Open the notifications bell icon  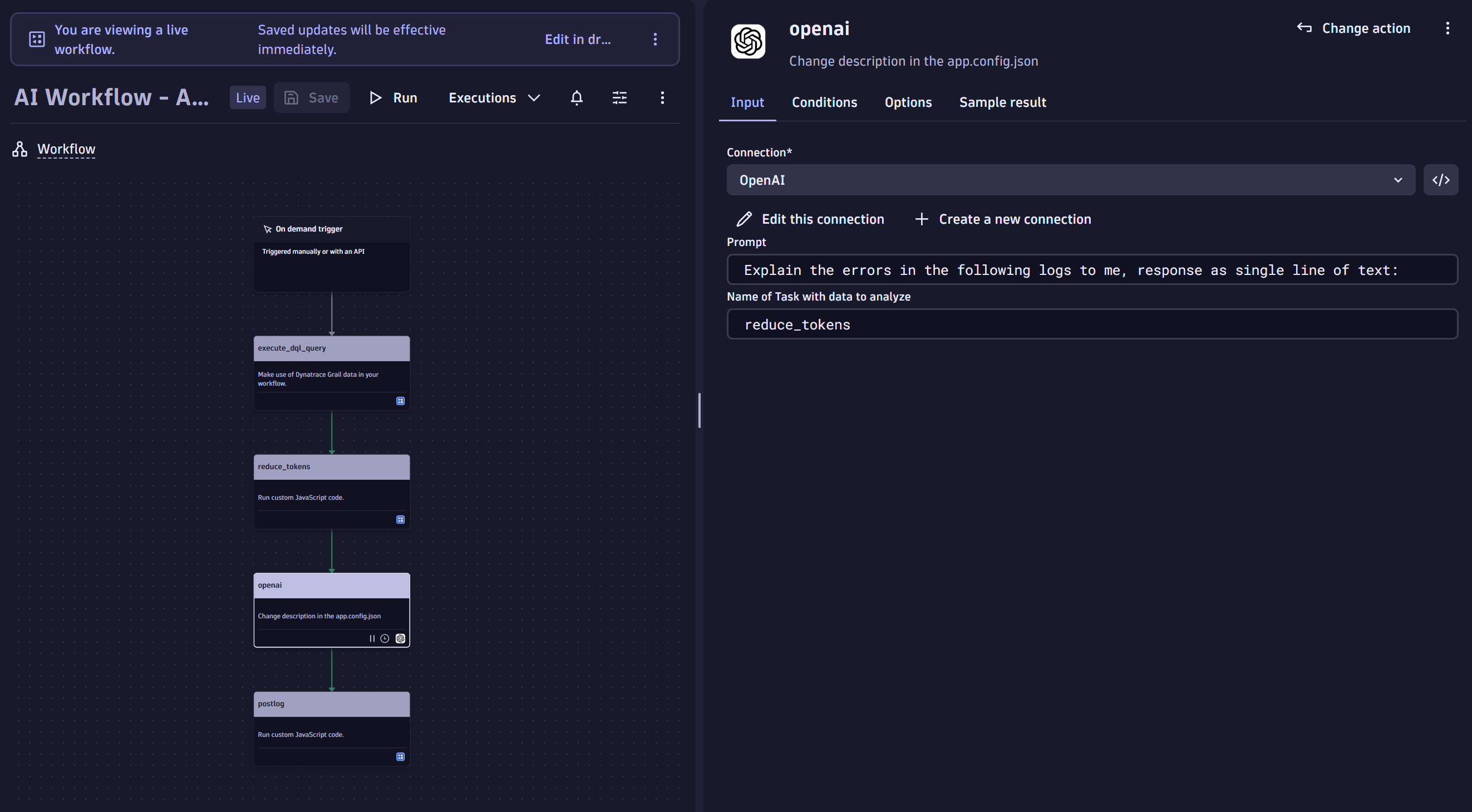click(577, 97)
